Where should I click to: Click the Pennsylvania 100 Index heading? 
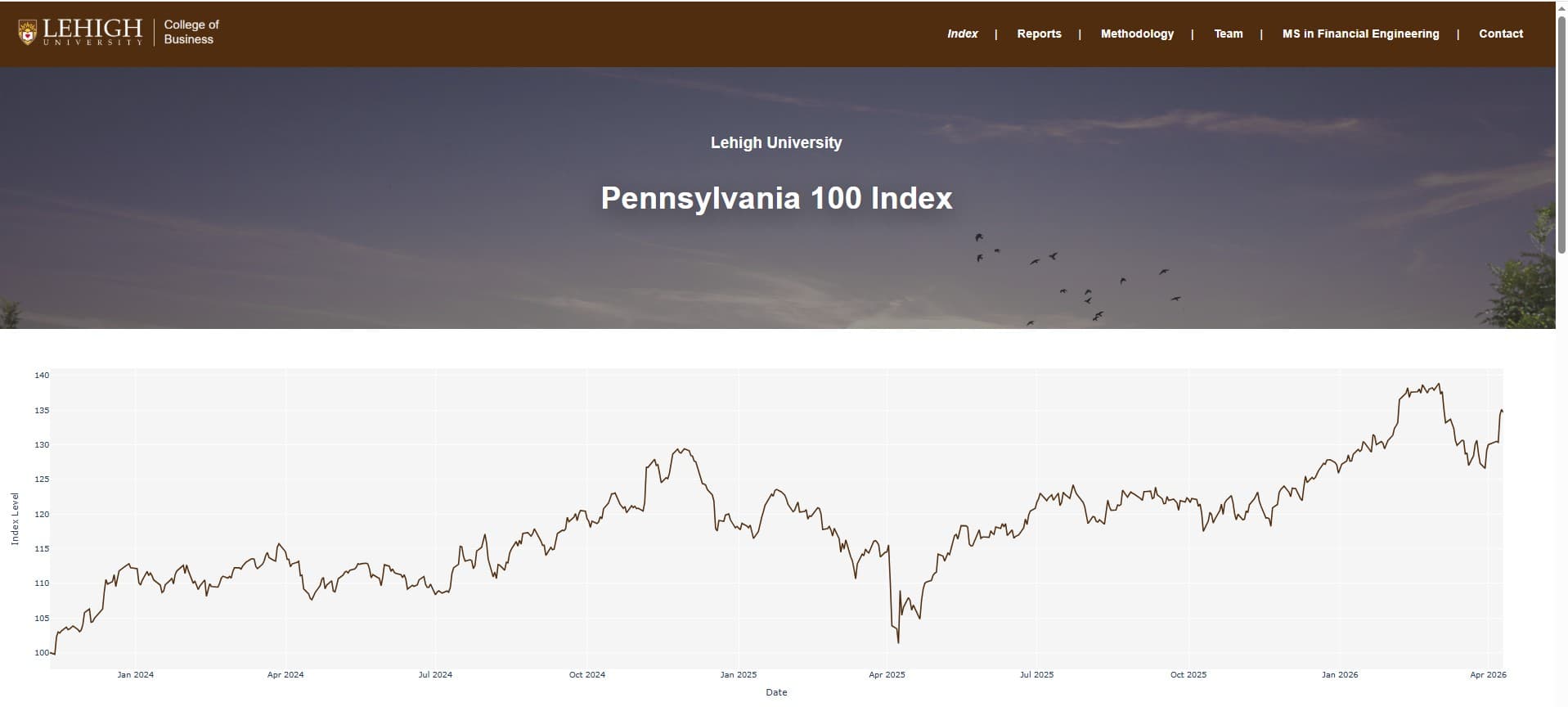coord(776,197)
